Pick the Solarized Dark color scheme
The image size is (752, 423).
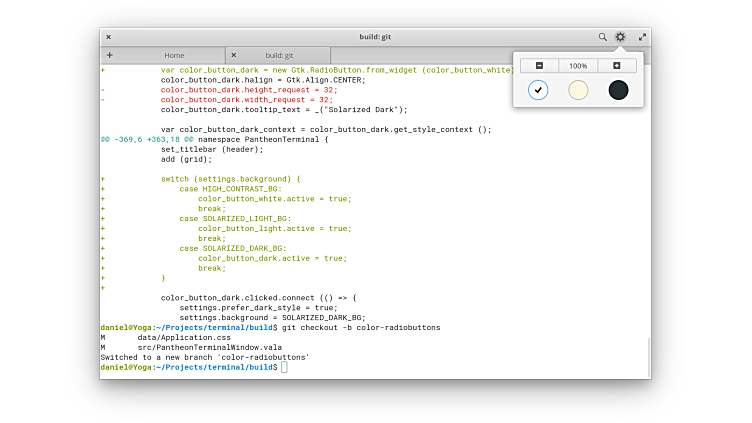[618, 90]
